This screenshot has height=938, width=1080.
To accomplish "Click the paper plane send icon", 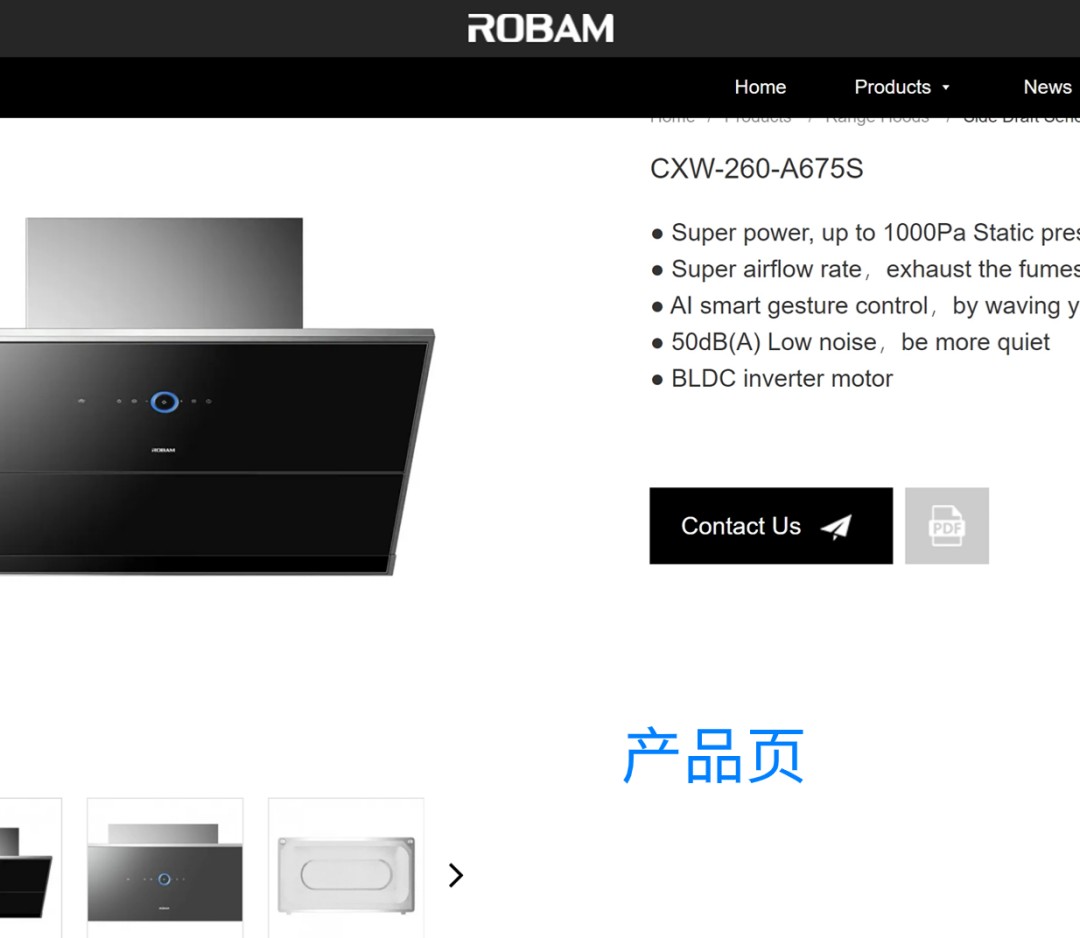I will (836, 527).
